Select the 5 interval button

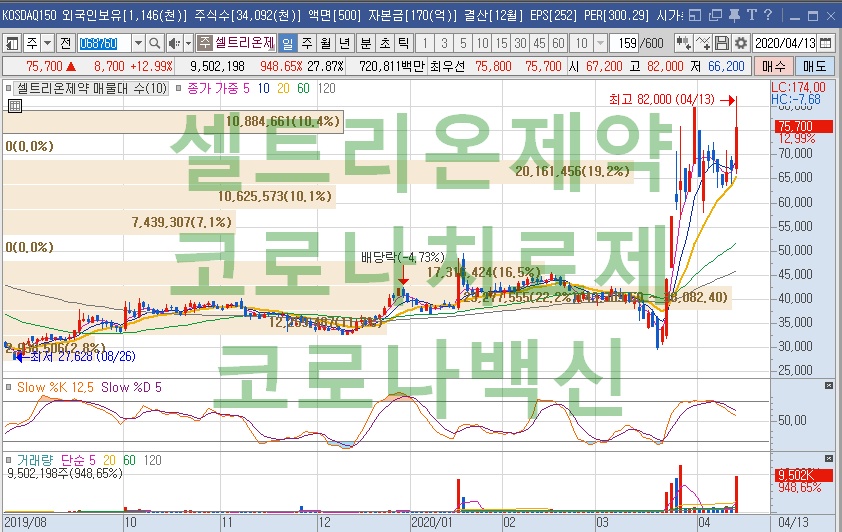[463, 43]
